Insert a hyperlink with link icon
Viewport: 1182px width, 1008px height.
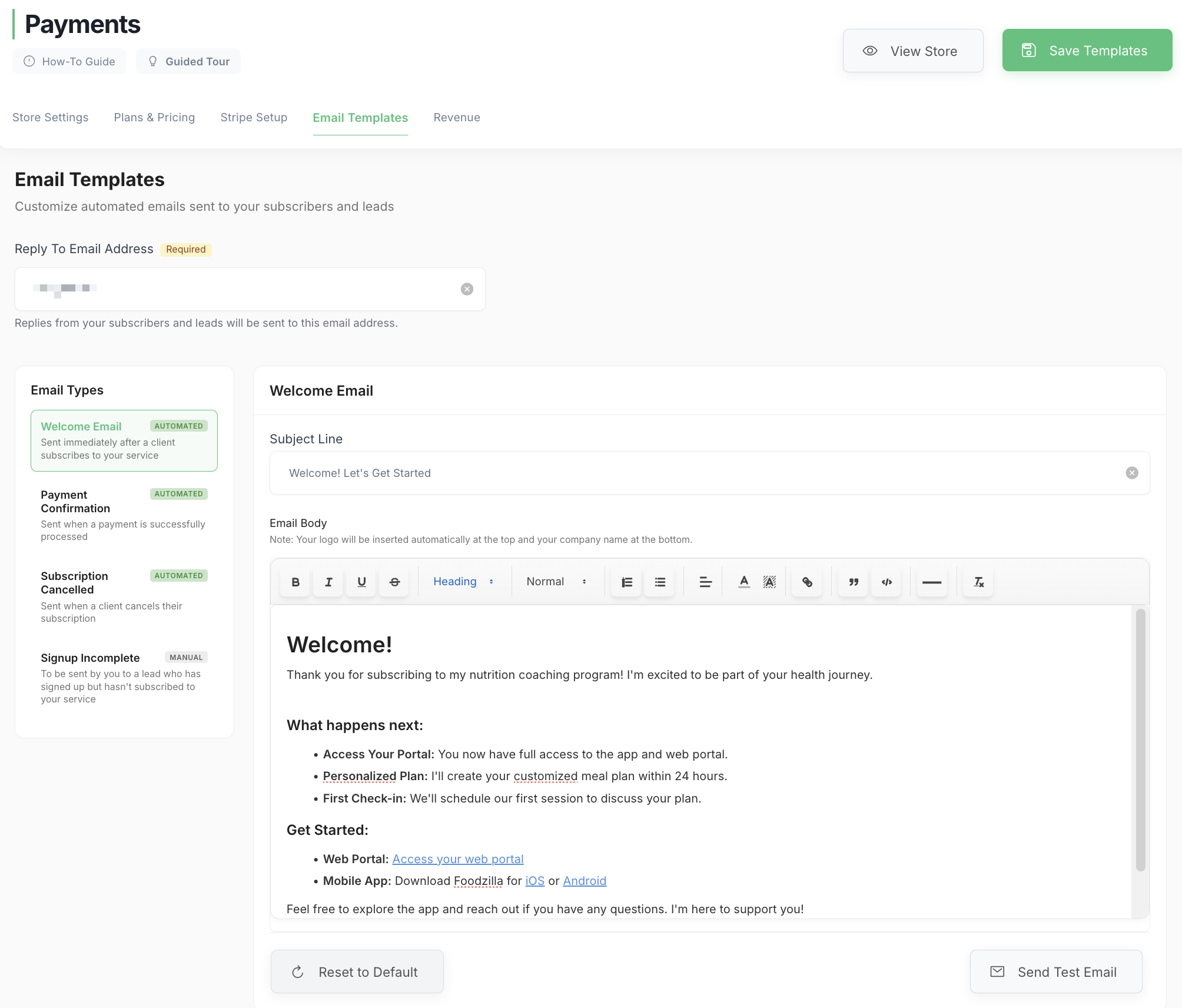point(807,582)
